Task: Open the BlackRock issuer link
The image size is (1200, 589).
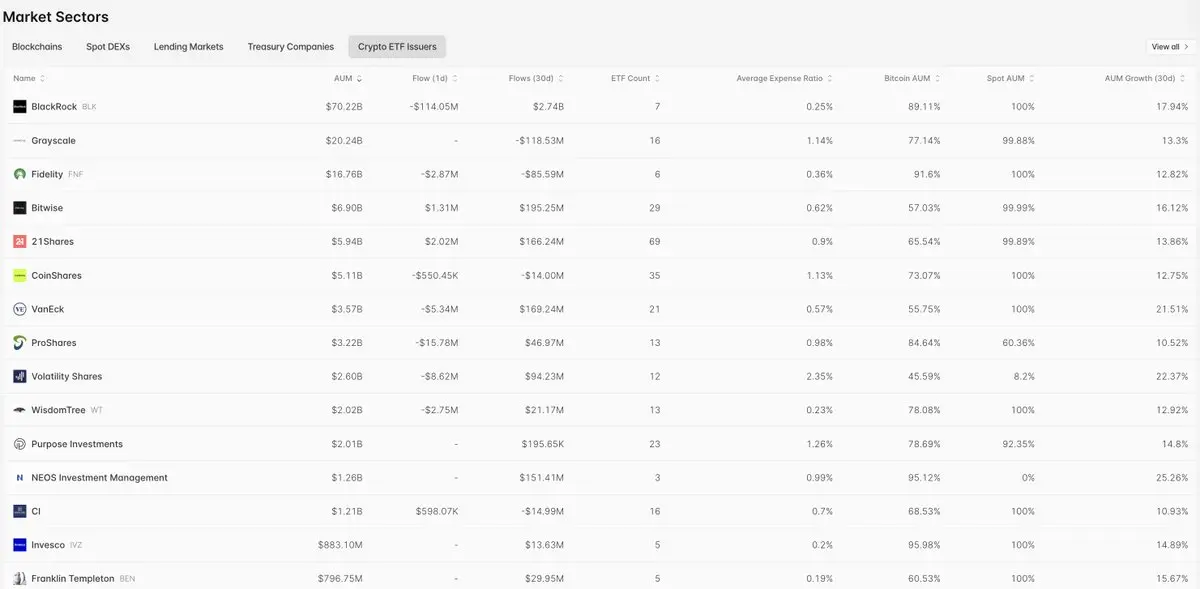Action: [54, 106]
